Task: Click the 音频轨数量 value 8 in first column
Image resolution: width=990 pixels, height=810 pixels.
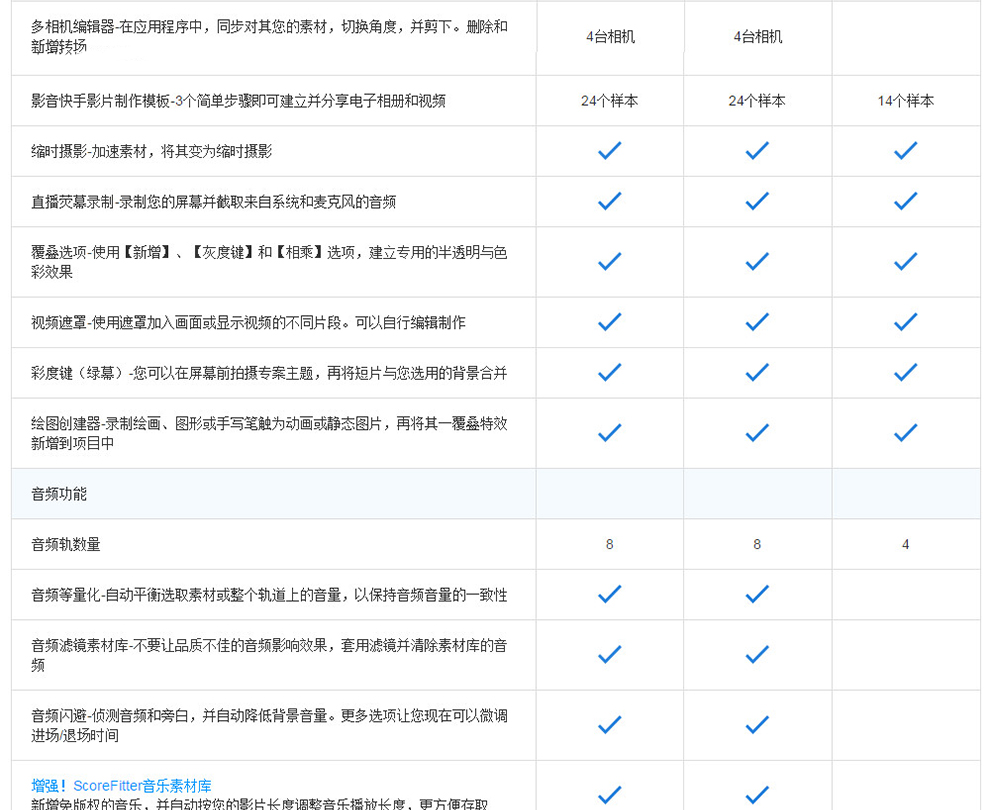Action: (608, 543)
